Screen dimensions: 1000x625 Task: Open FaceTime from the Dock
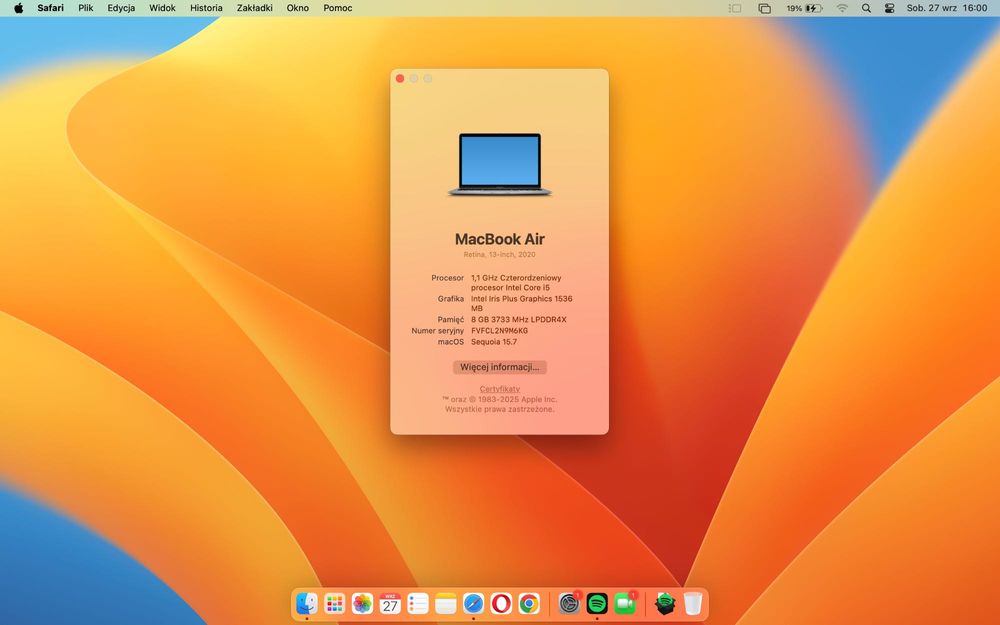point(625,603)
